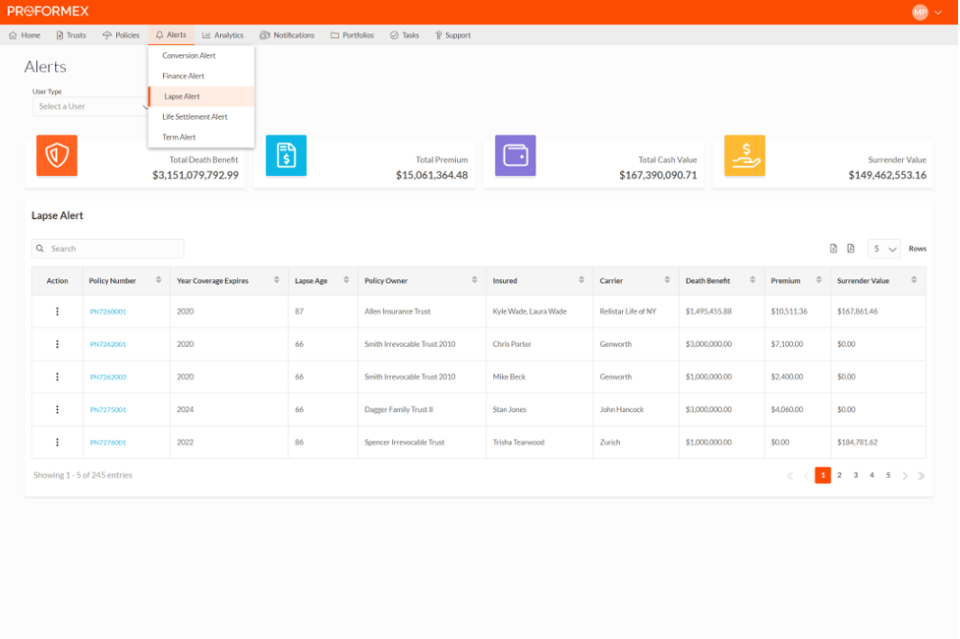Open the Policies tab

click(121, 36)
